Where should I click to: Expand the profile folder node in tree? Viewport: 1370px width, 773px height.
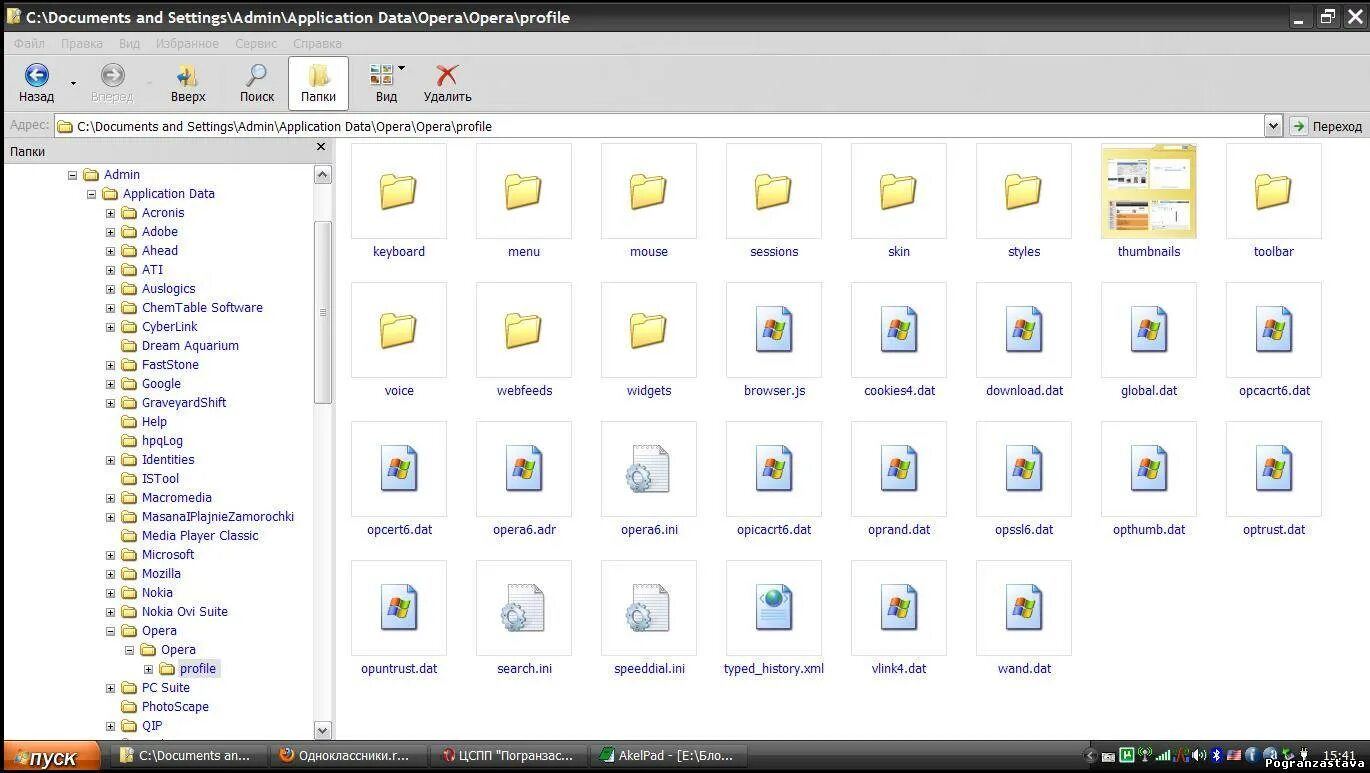(x=148, y=669)
